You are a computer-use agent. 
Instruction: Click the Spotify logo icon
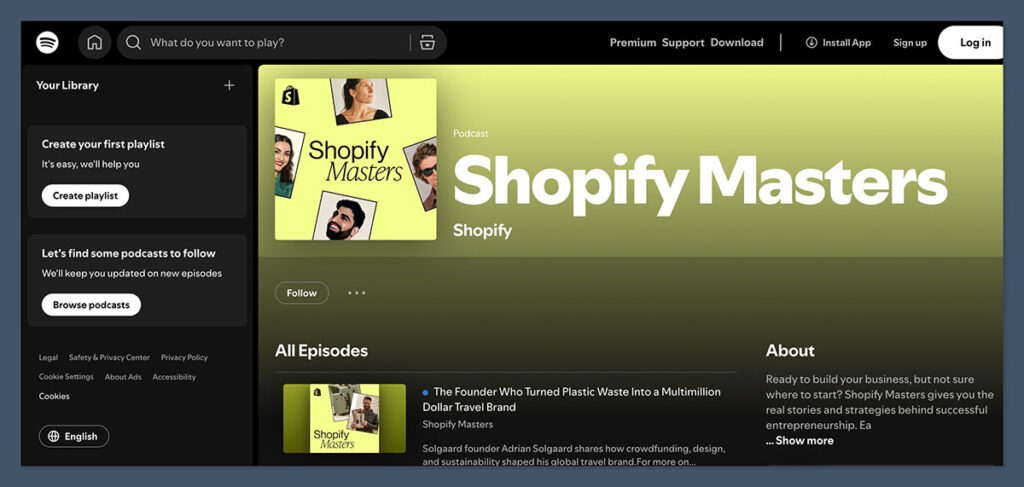(x=47, y=42)
